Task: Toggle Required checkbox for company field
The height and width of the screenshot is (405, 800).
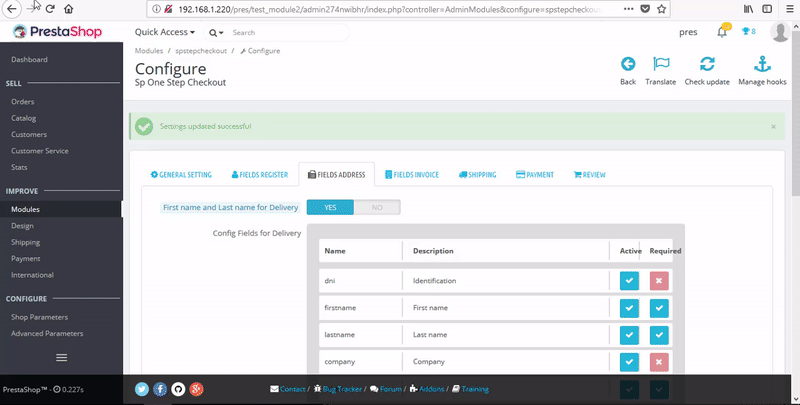Action: (659, 362)
